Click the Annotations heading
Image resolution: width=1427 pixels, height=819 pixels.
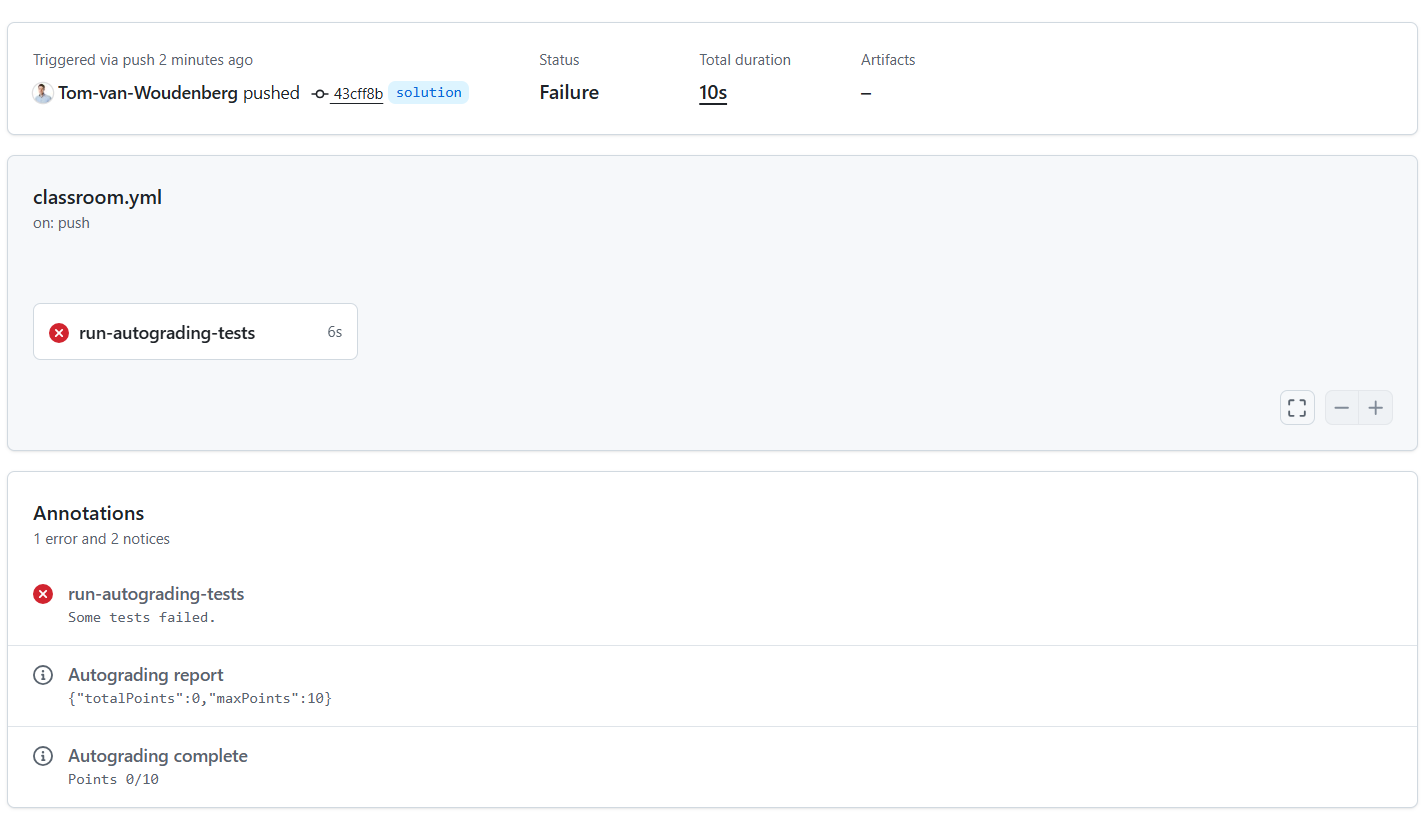(89, 513)
